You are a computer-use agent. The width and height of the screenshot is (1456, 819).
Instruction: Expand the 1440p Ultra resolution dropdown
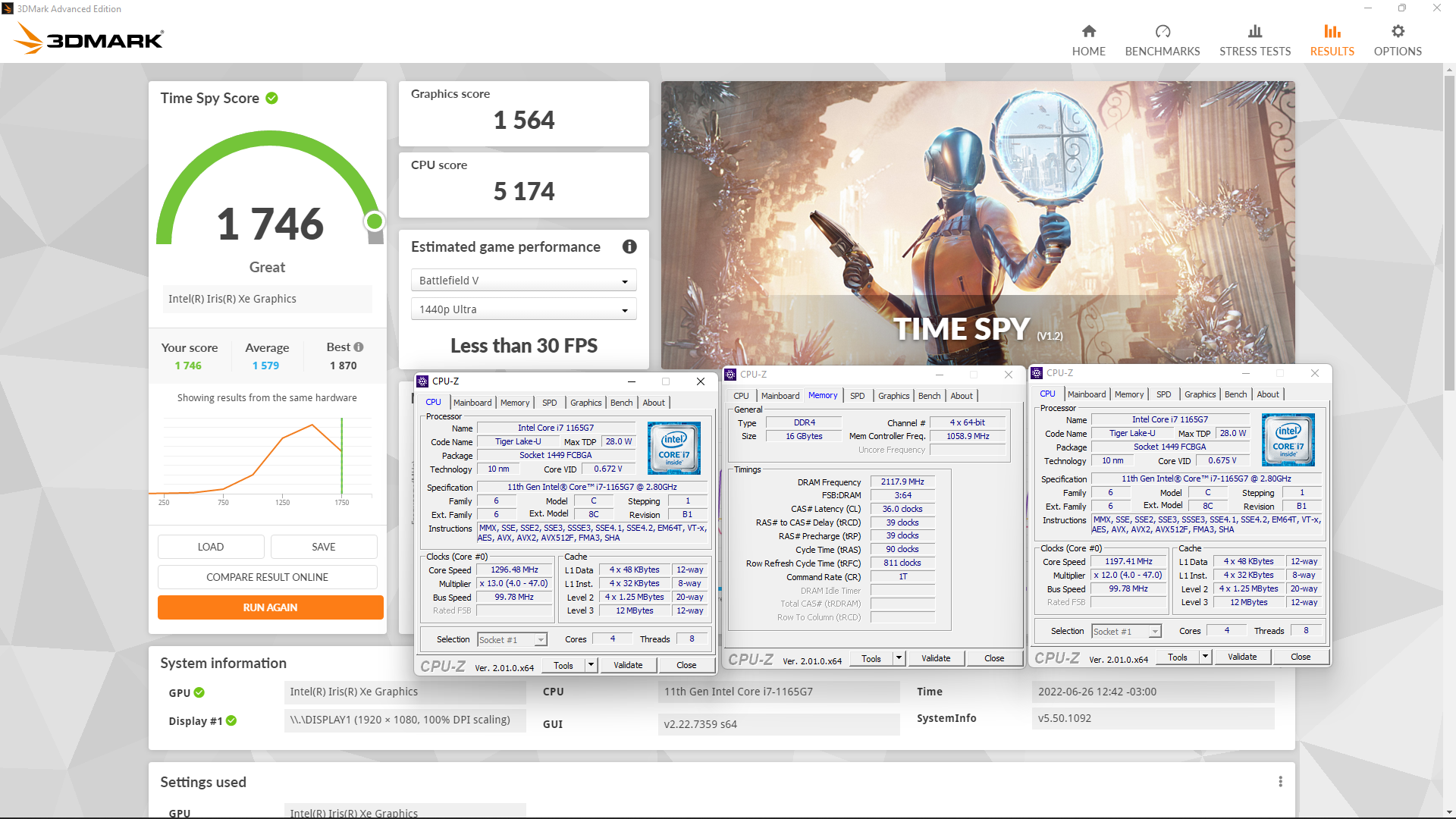pos(523,309)
